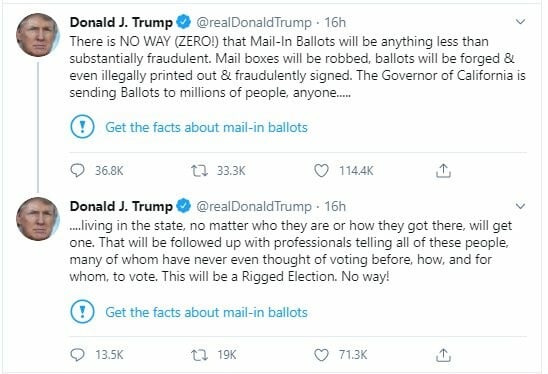Open the share icon of the second tweet
Screen dimensions: 548x374
click(443, 355)
